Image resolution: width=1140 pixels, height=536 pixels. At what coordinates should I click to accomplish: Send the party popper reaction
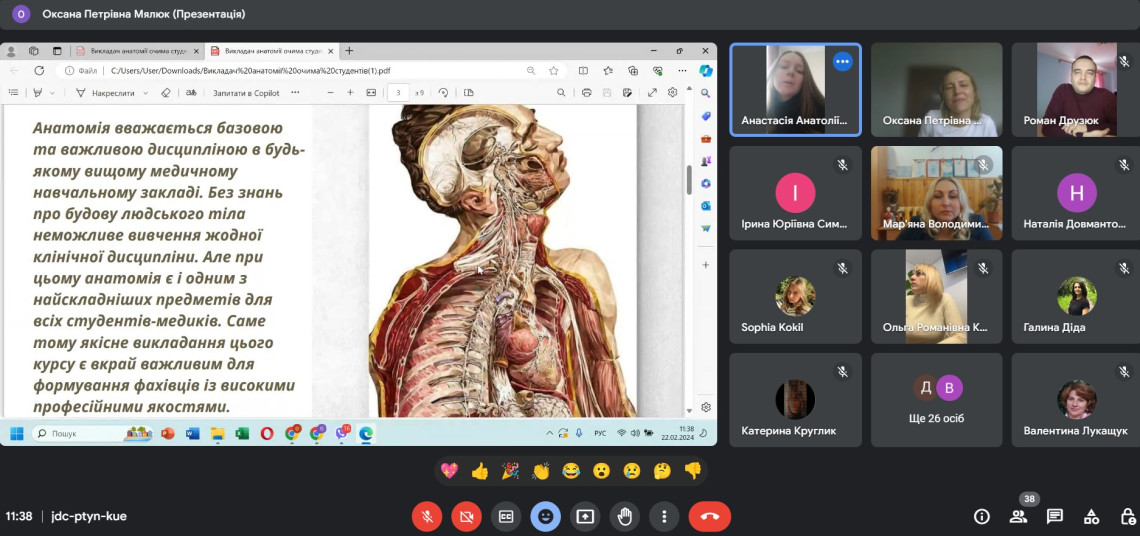510,471
